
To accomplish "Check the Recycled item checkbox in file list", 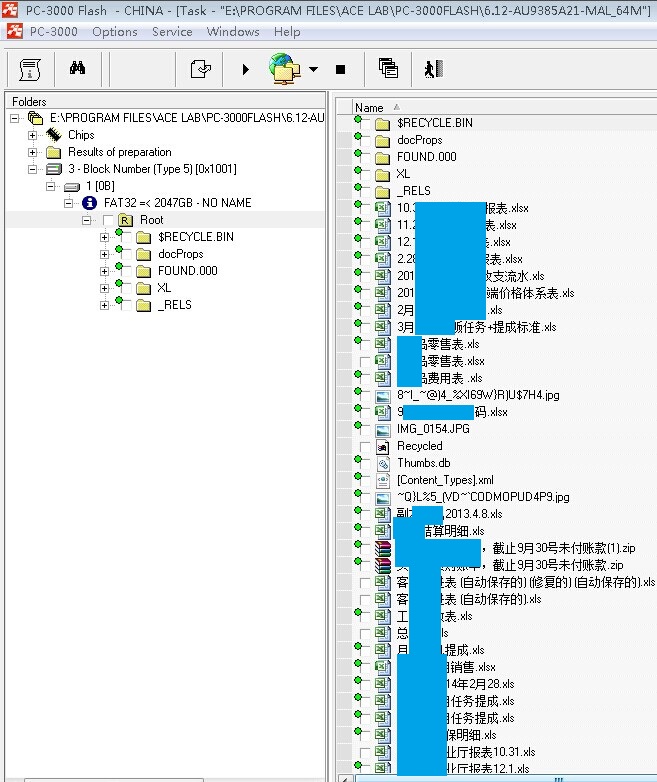I will [x=365, y=446].
